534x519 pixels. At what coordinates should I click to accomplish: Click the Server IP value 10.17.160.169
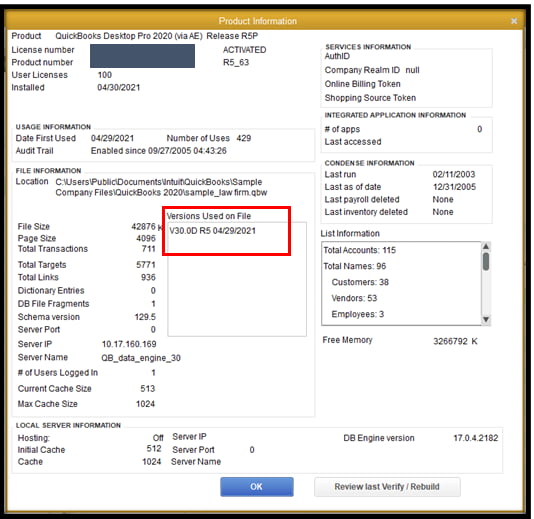point(129,344)
